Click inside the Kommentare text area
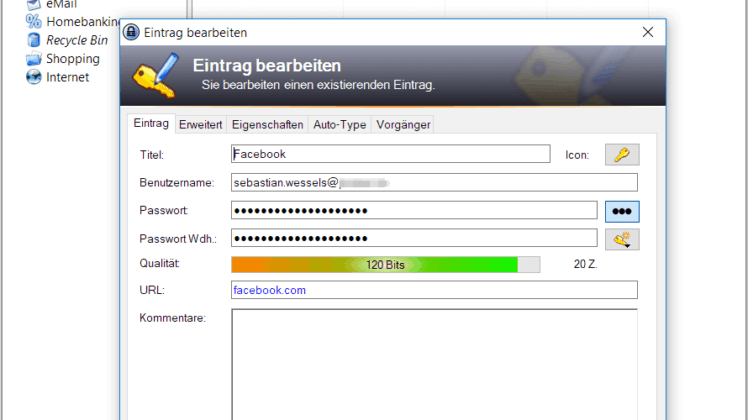 pos(434,364)
